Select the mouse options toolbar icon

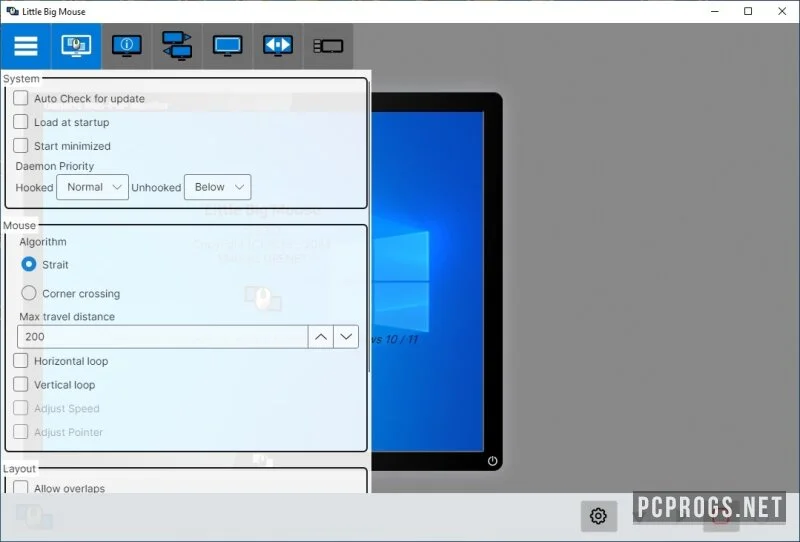(x=76, y=46)
